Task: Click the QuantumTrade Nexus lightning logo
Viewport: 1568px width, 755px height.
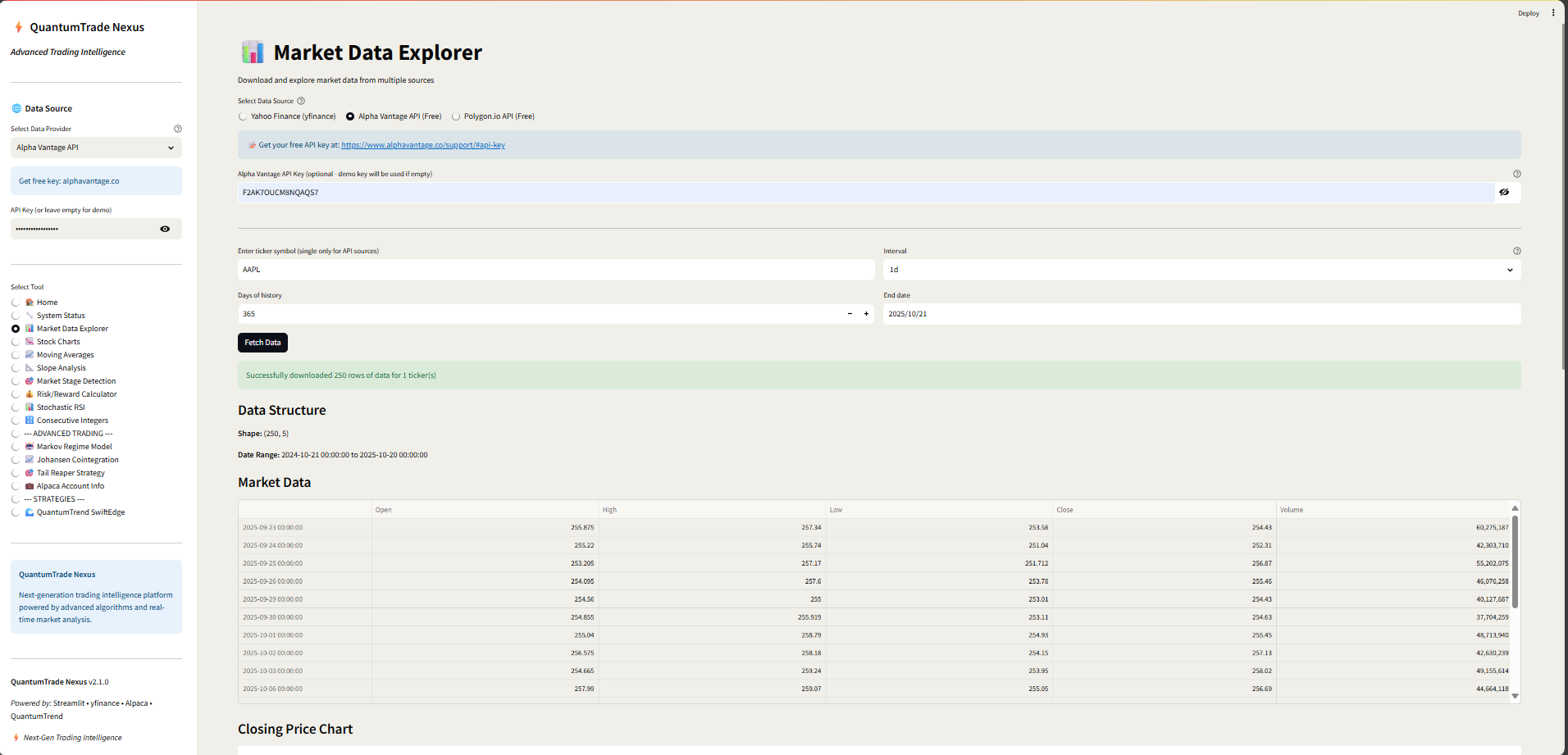Action: [x=18, y=27]
